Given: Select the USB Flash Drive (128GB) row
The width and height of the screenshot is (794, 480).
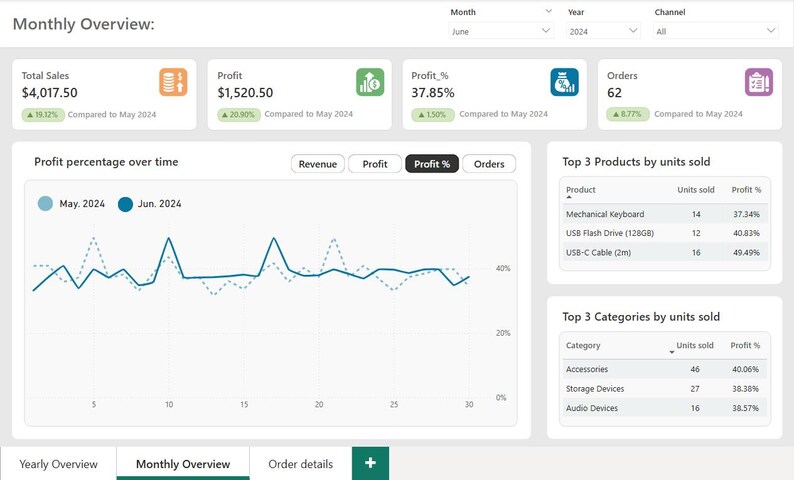Looking at the screenshot, I should (665, 233).
